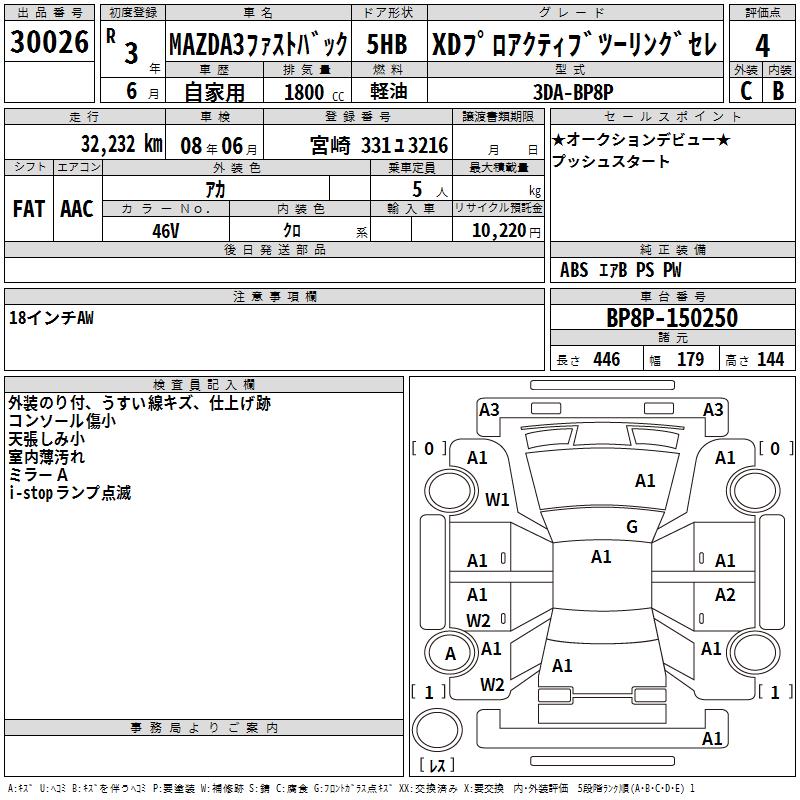Select the equipment line ABS エアB PS PW
The image size is (800, 800).
(x=620, y=270)
